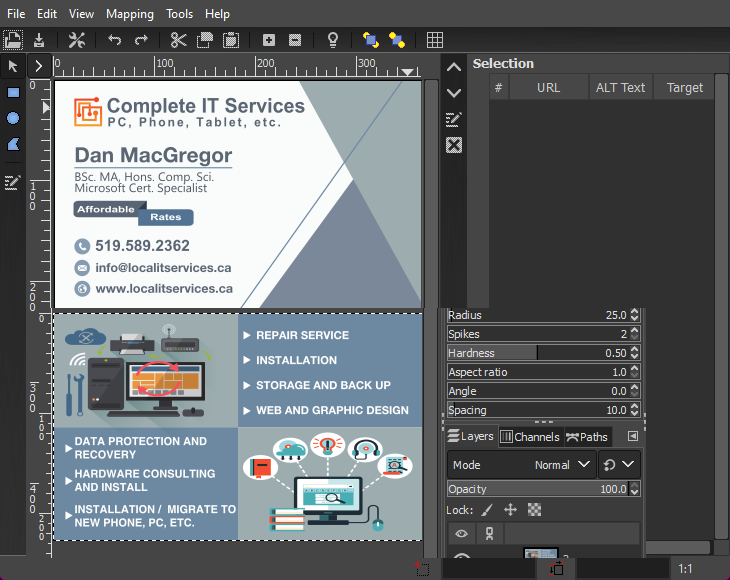Screen dimensions: 730x580
Task: Select the polygon area tool
Action: point(13,144)
